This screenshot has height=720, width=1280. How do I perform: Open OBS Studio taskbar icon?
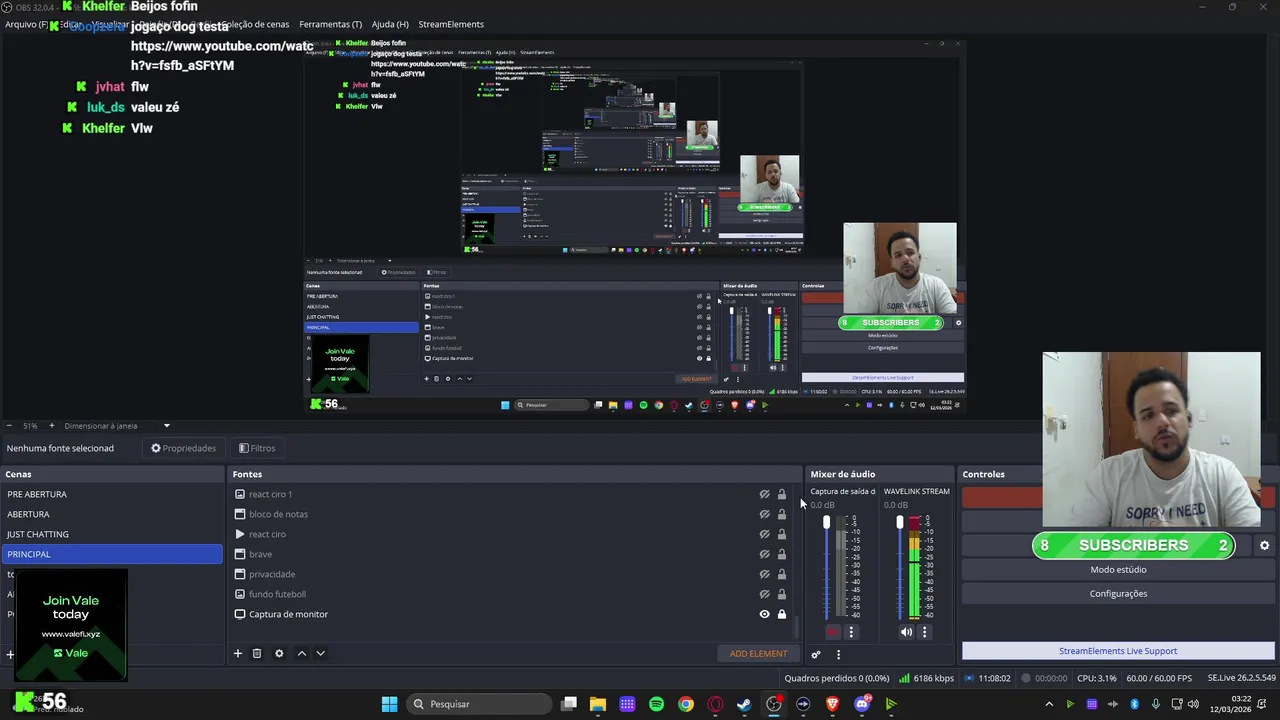(x=773, y=704)
